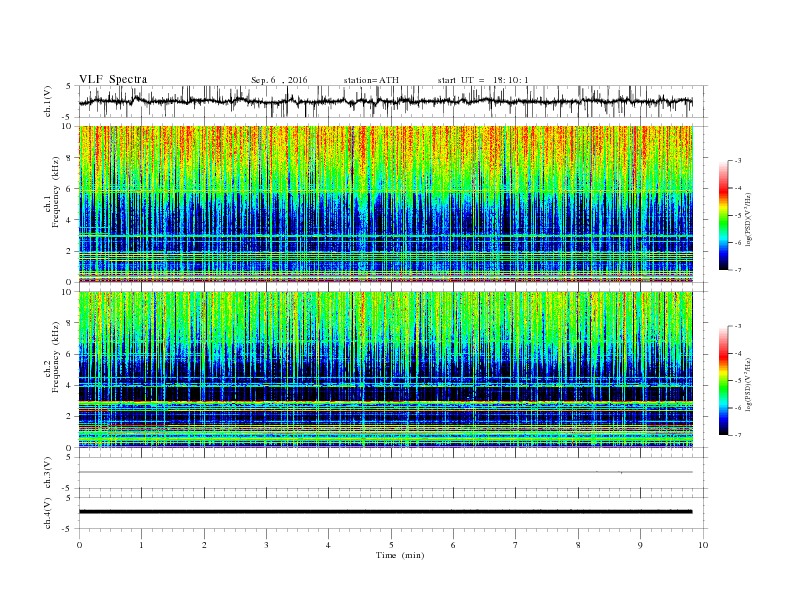Click the time axis label '5'
The image size is (792, 612).
pyautogui.click(x=391, y=545)
